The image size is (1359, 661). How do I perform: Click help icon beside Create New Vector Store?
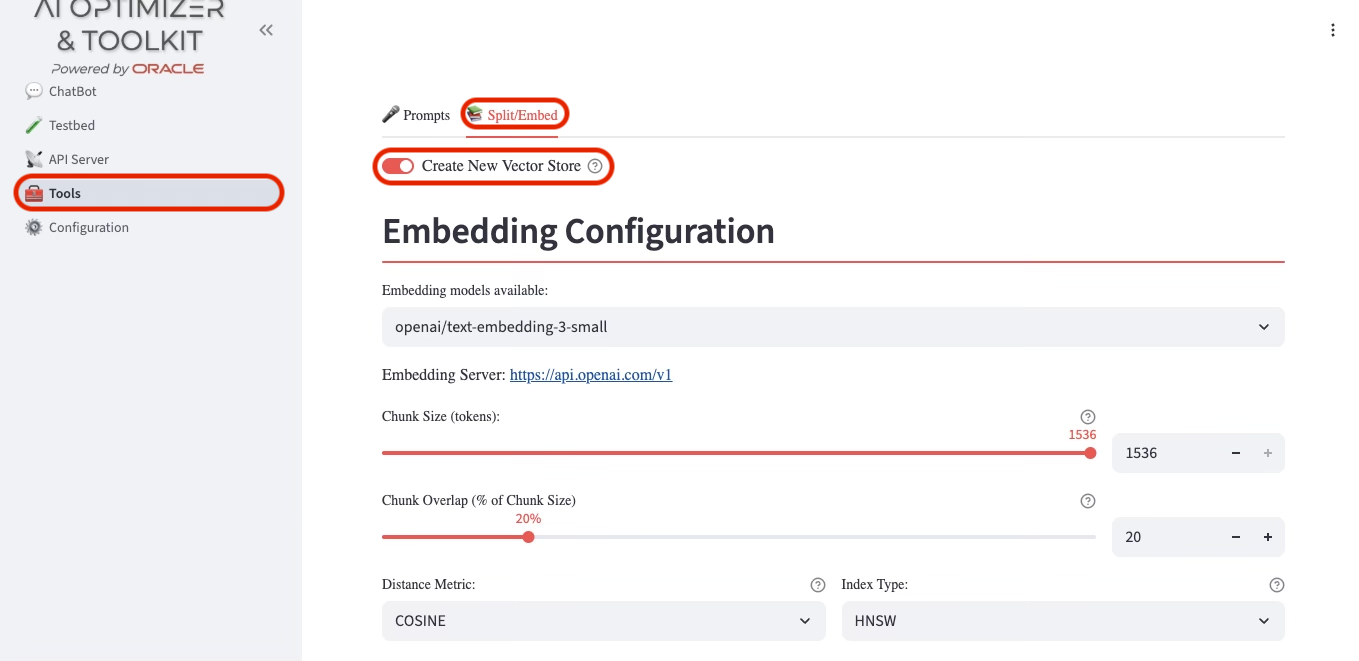click(x=595, y=166)
